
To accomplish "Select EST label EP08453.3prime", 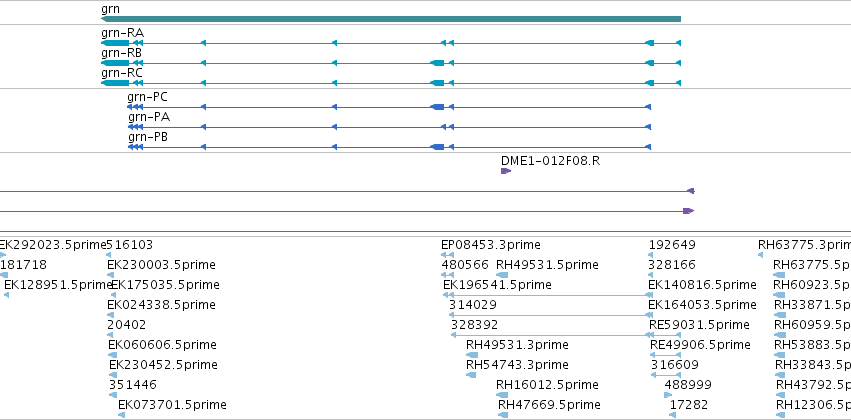I will click(491, 245).
